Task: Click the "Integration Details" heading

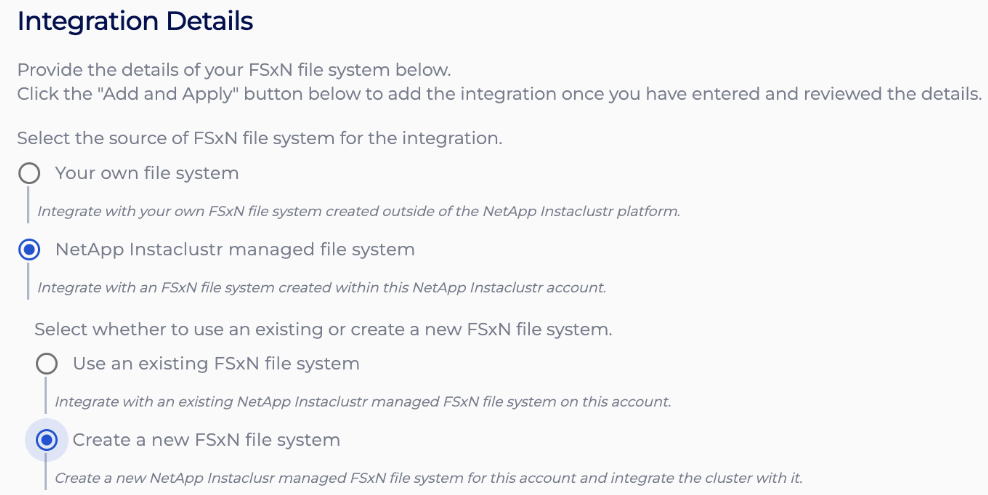Action: tap(135, 20)
